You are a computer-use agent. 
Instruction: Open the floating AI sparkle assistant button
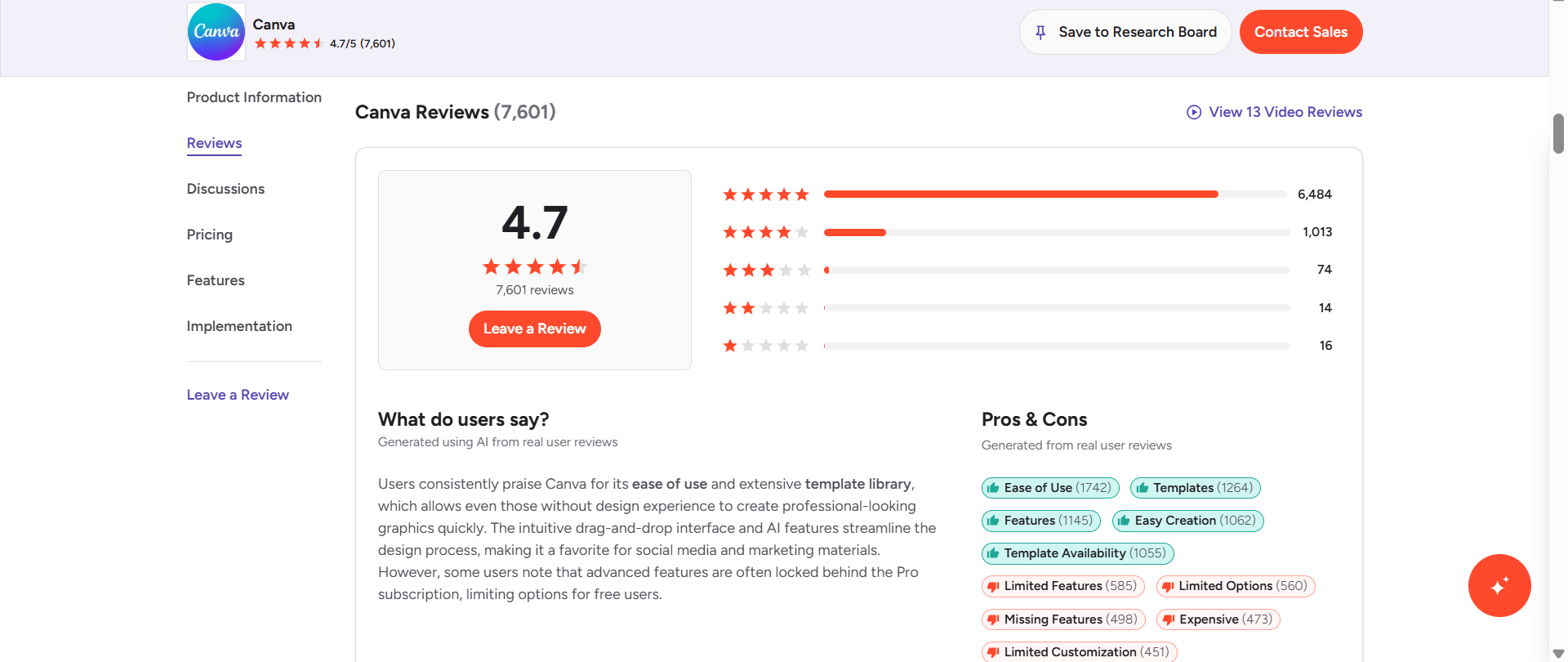(x=1499, y=586)
